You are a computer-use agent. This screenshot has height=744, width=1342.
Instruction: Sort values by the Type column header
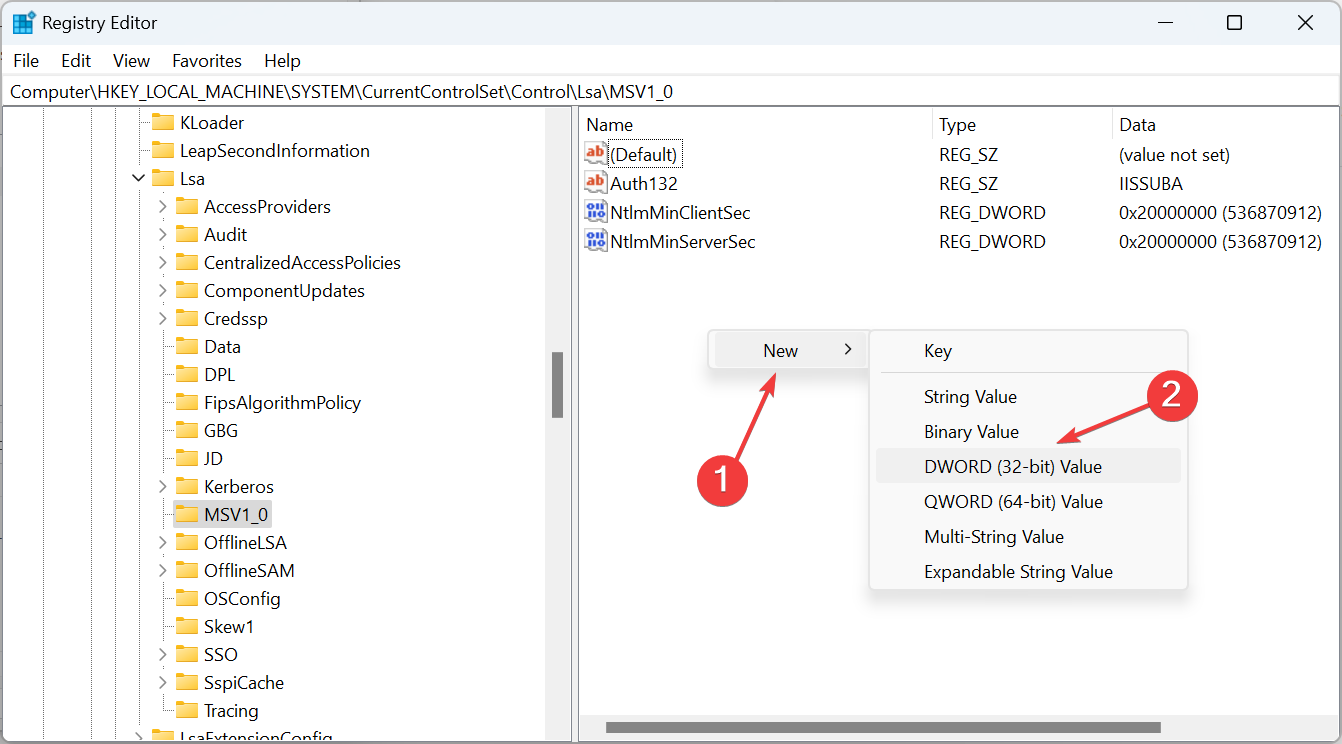point(1022,125)
